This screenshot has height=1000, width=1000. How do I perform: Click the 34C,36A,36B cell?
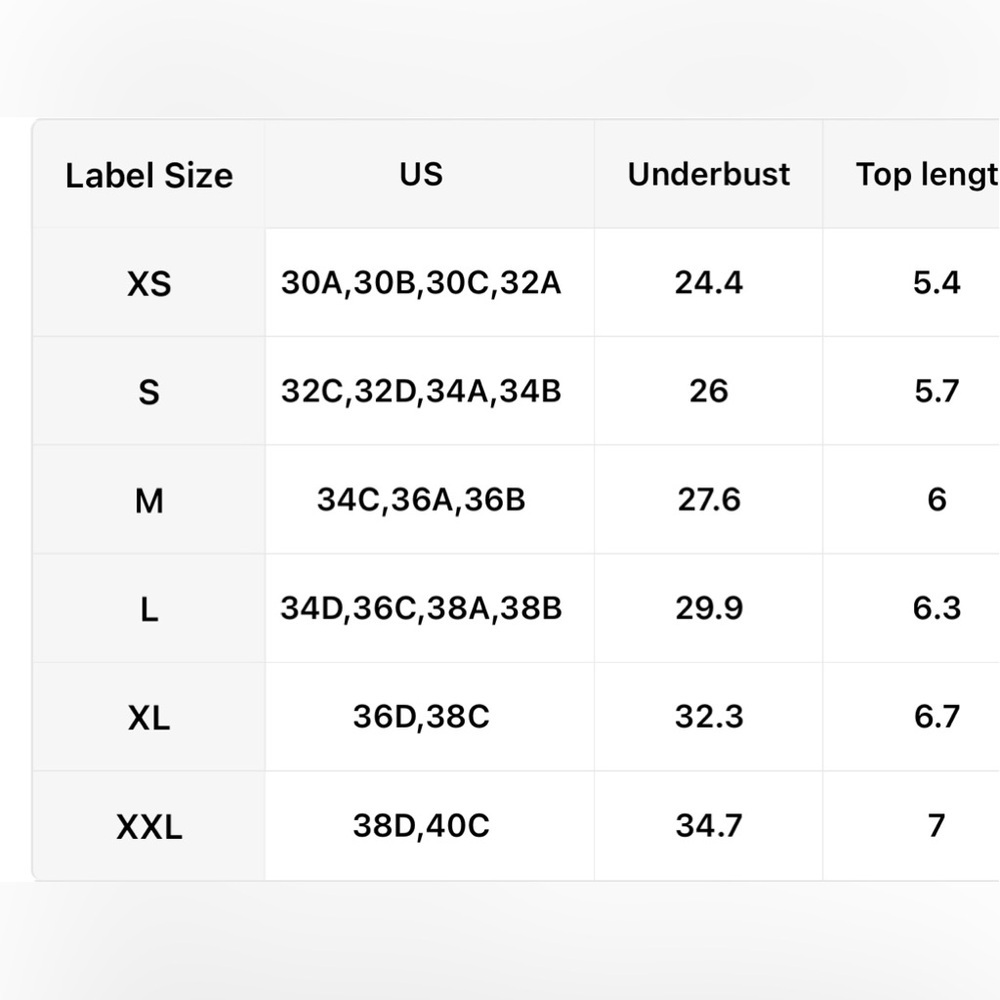click(421, 499)
